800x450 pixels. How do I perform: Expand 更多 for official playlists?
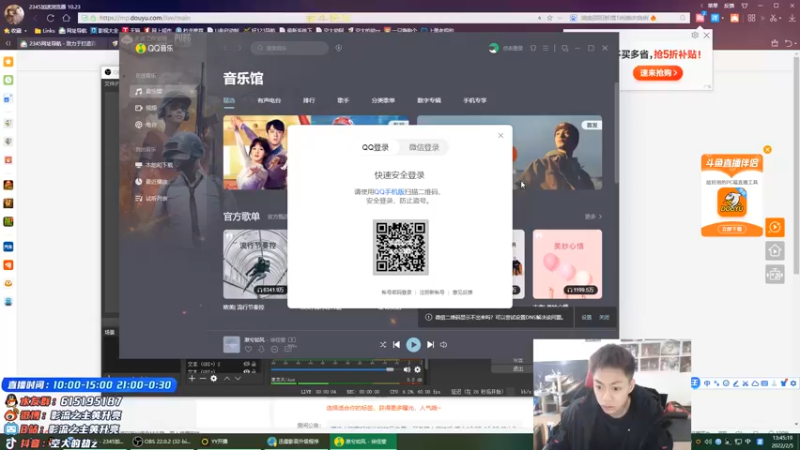tap(593, 217)
